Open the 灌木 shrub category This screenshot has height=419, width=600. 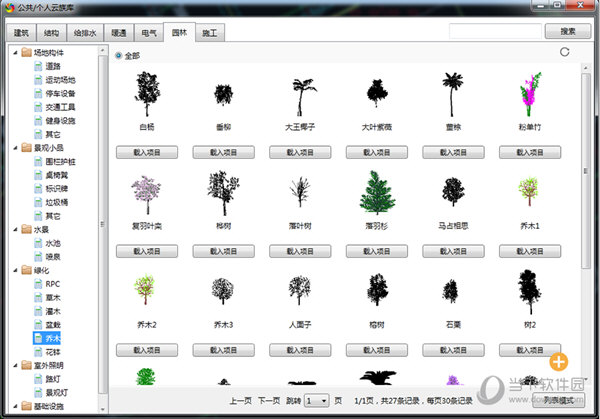pos(48,311)
